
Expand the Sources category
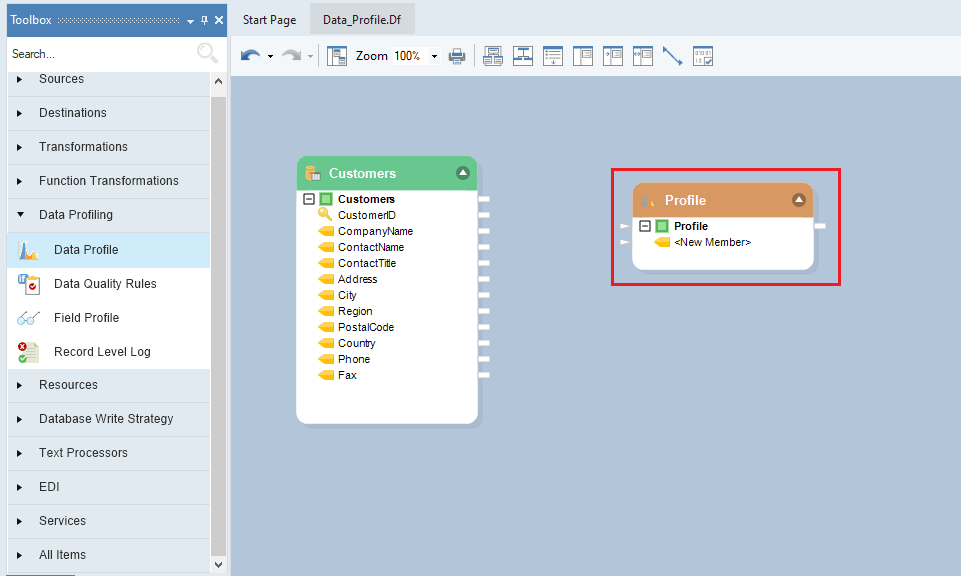(20, 79)
